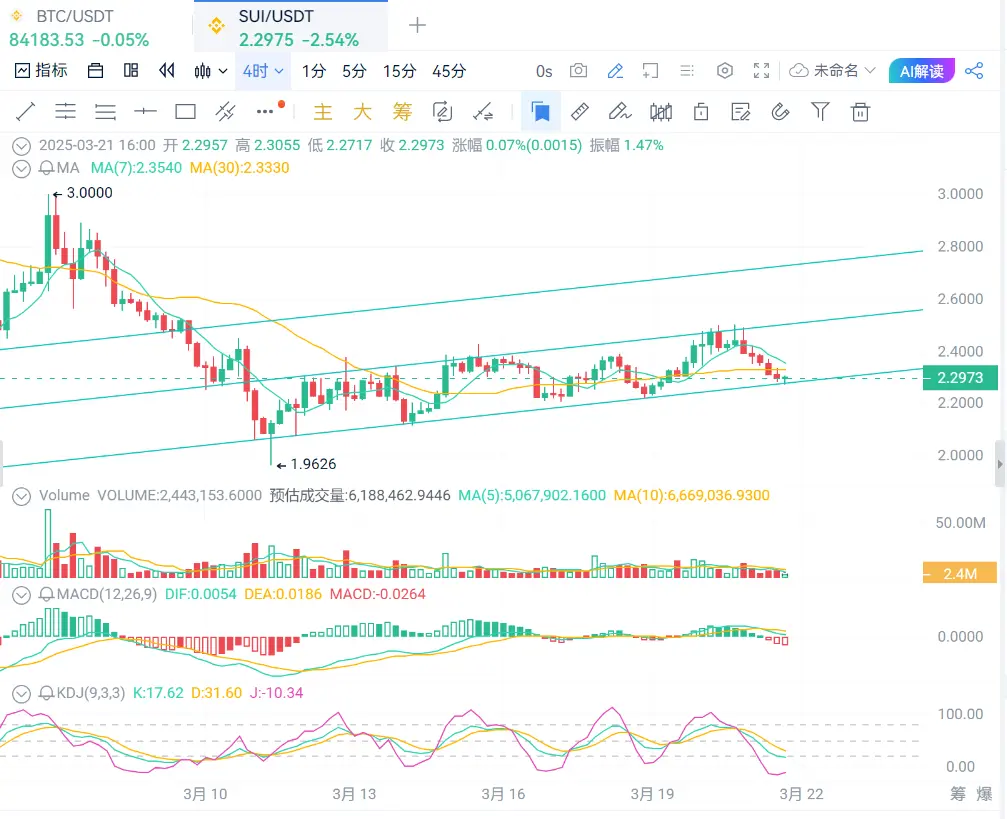Viewport: 1007px width, 819px height.
Task: Select the horizontal lines channel tool
Action: (x=66, y=112)
